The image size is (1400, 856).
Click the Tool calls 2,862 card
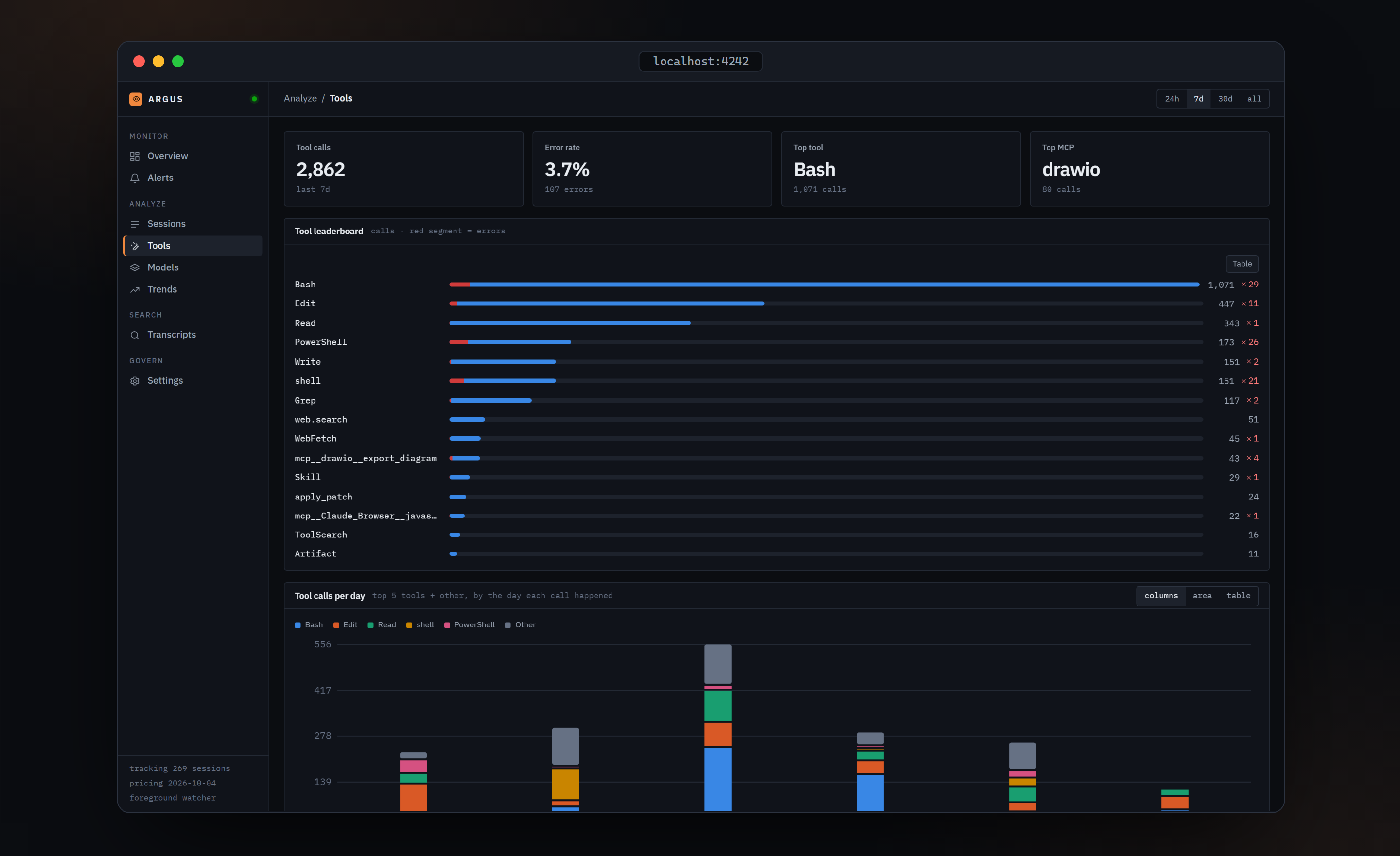(x=403, y=169)
